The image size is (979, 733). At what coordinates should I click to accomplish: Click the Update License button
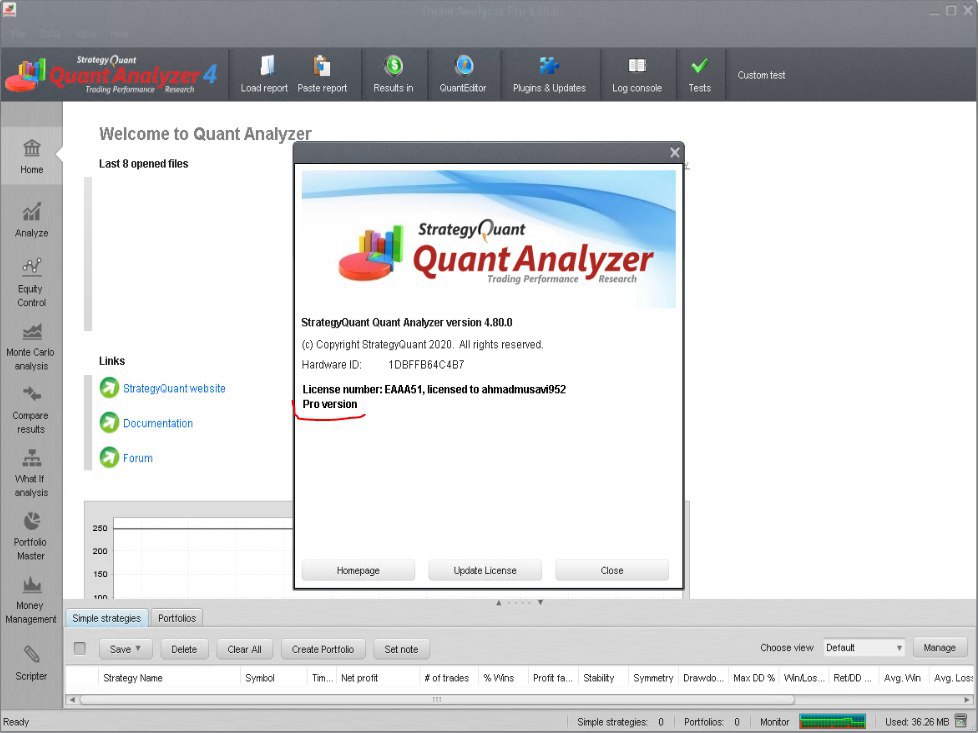coord(485,570)
